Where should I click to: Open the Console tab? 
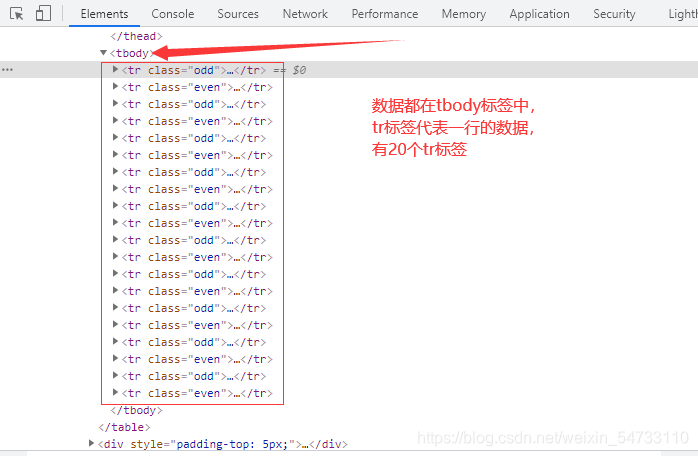tap(172, 14)
